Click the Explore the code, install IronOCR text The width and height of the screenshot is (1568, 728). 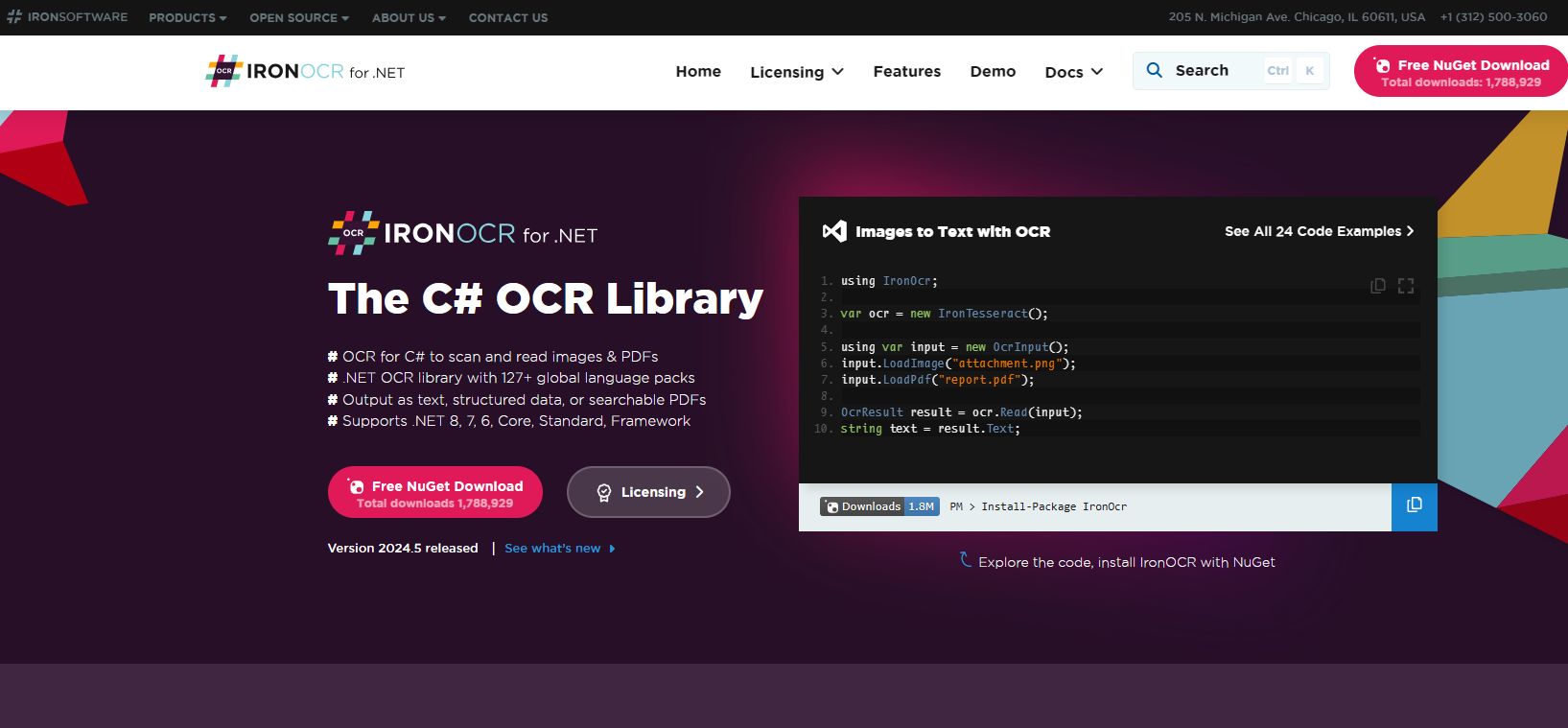pos(1127,562)
